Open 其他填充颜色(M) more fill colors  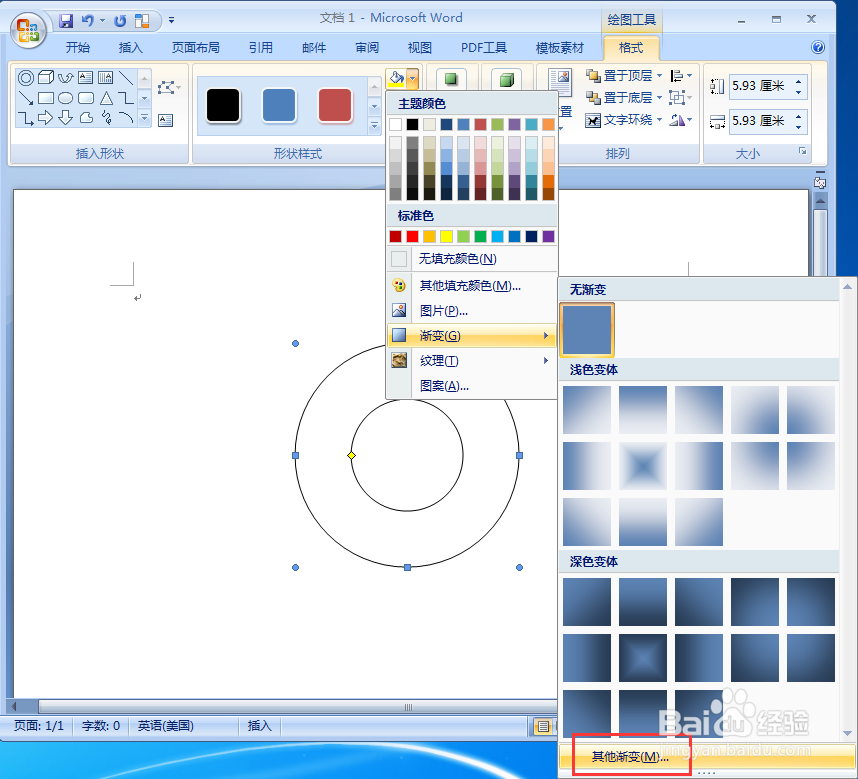(472, 286)
